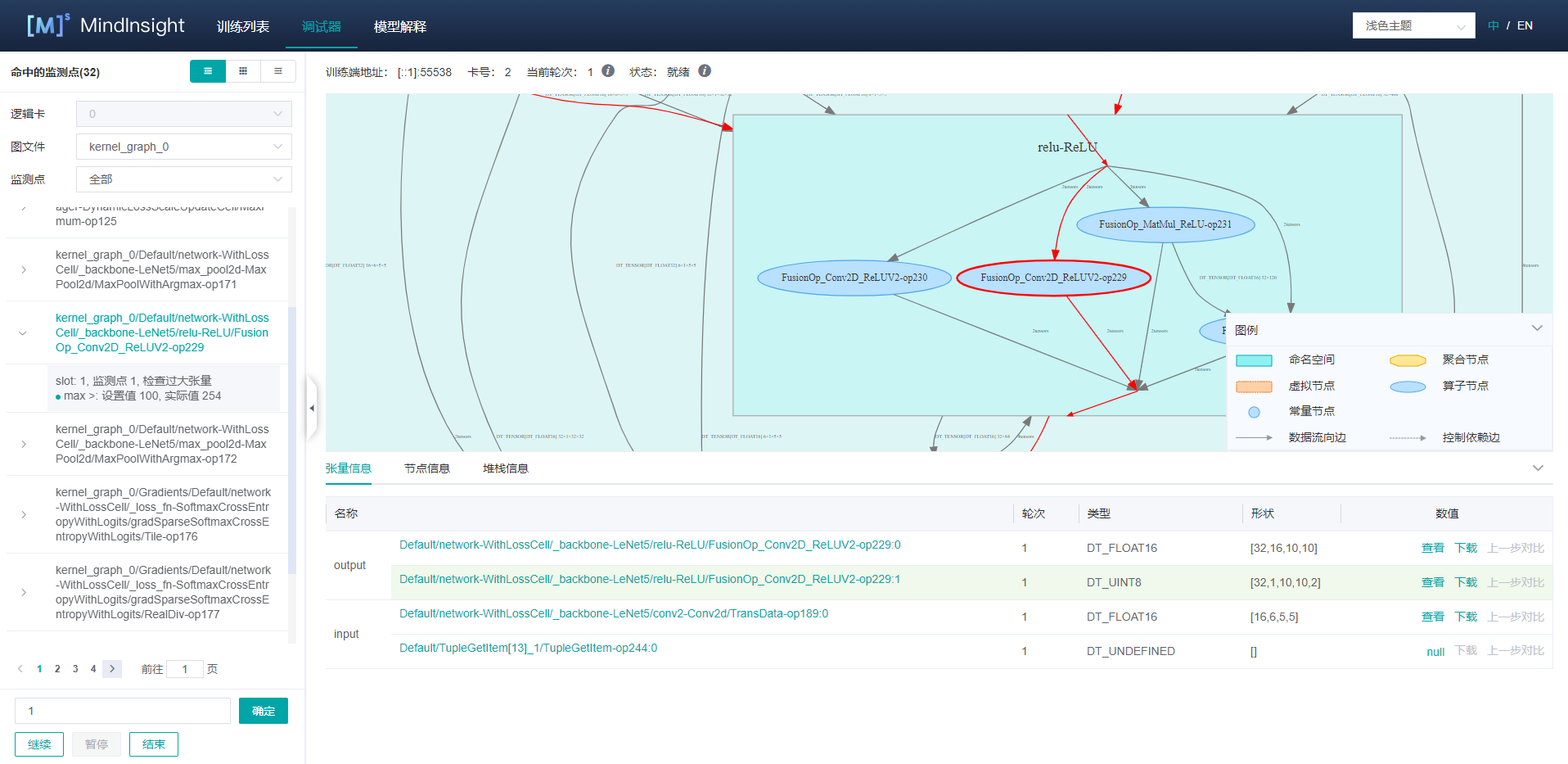Viewport: 1568px width, 764px height.
Task: Collapse the 图例 legend panel
Action: coord(1537,328)
